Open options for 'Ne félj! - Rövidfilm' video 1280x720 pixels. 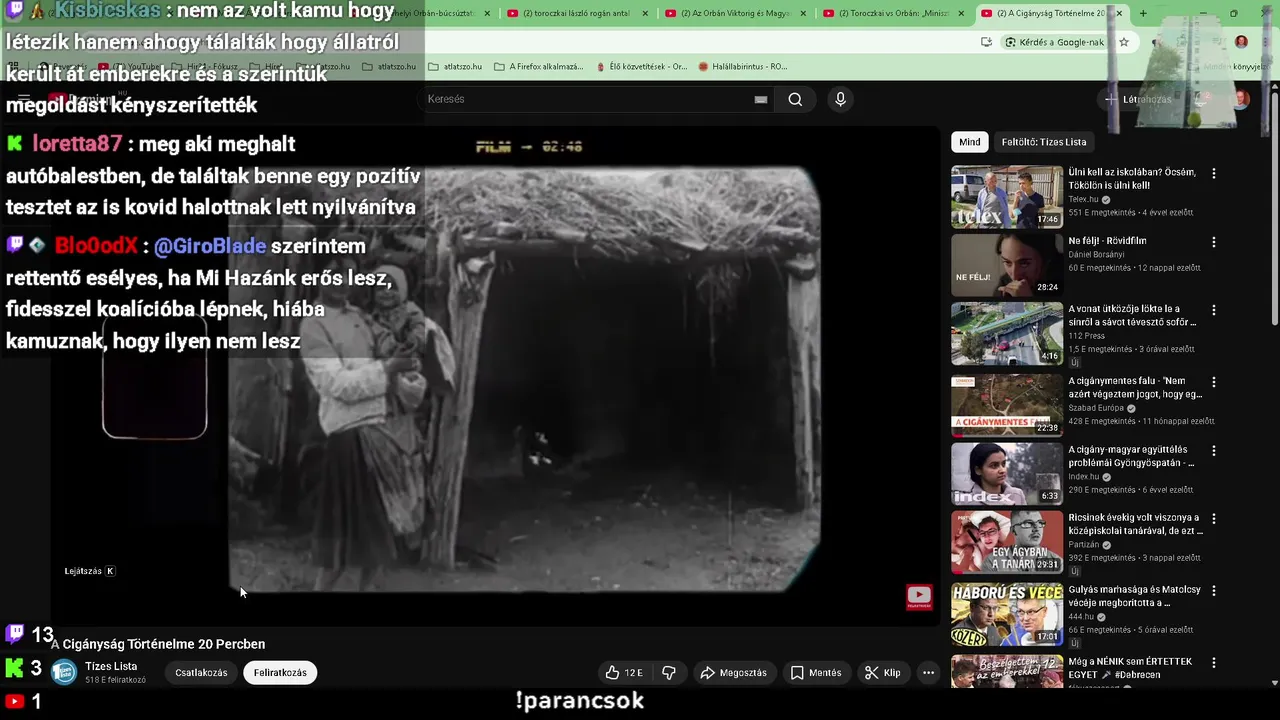click(x=1214, y=242)
